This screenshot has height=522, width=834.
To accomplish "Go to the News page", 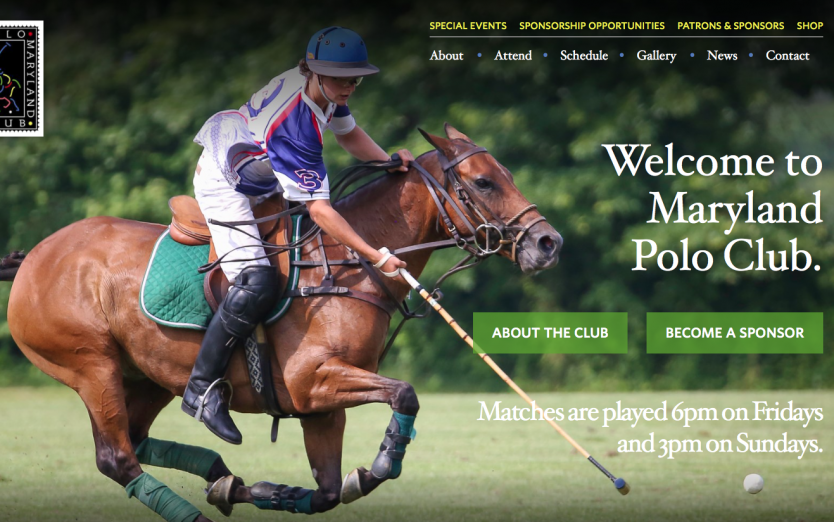I will (x=722, y=55).
